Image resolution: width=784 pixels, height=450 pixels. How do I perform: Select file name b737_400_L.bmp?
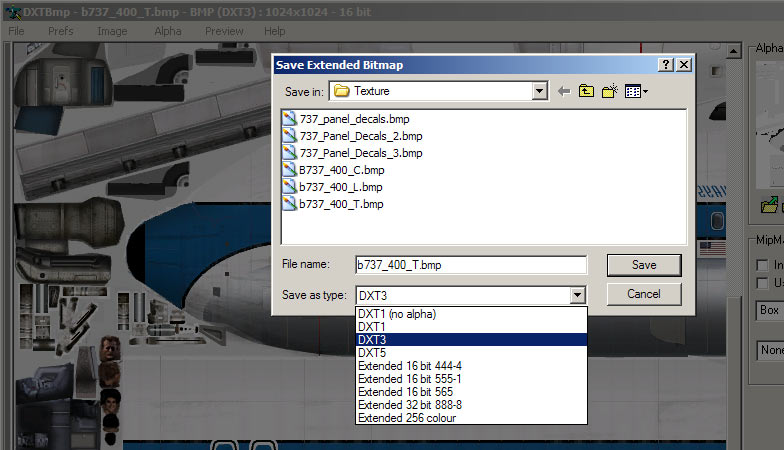340,187
